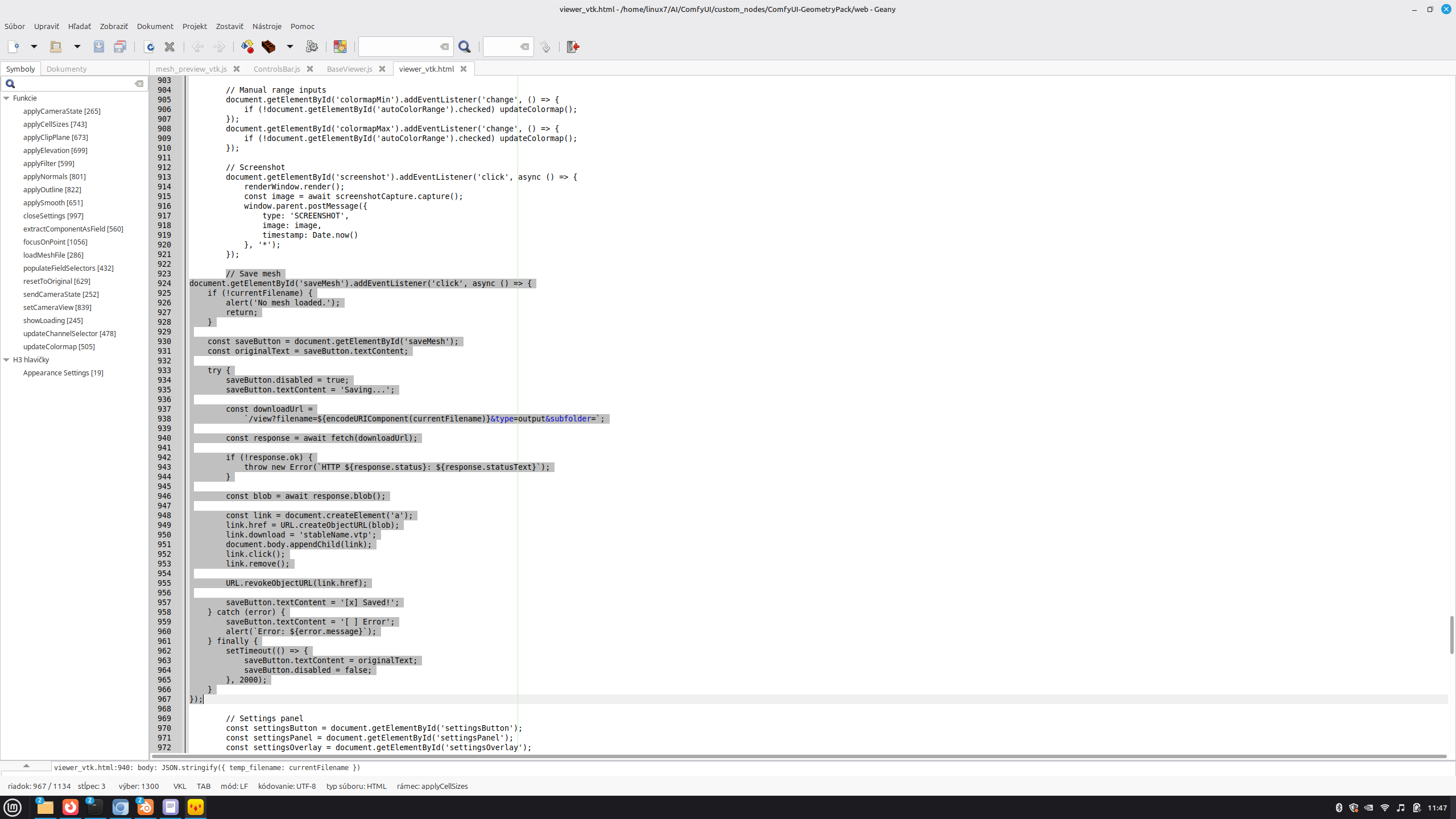
Task: Collapse the H3 hlavičky tree group
Action: (x=7, y=360)
